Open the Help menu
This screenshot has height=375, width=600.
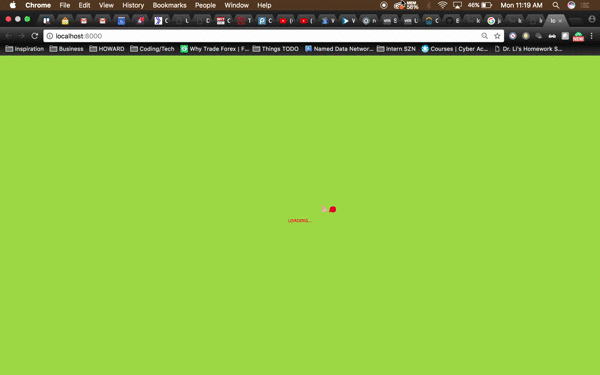264,5
